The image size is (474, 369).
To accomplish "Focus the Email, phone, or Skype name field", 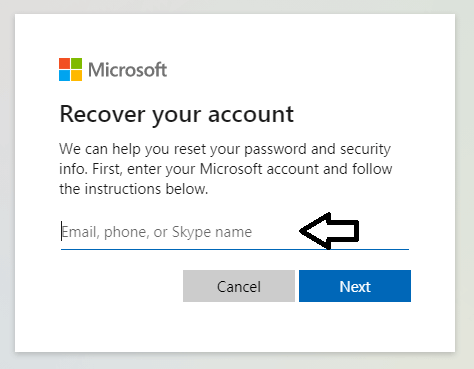I will point(235,232).
